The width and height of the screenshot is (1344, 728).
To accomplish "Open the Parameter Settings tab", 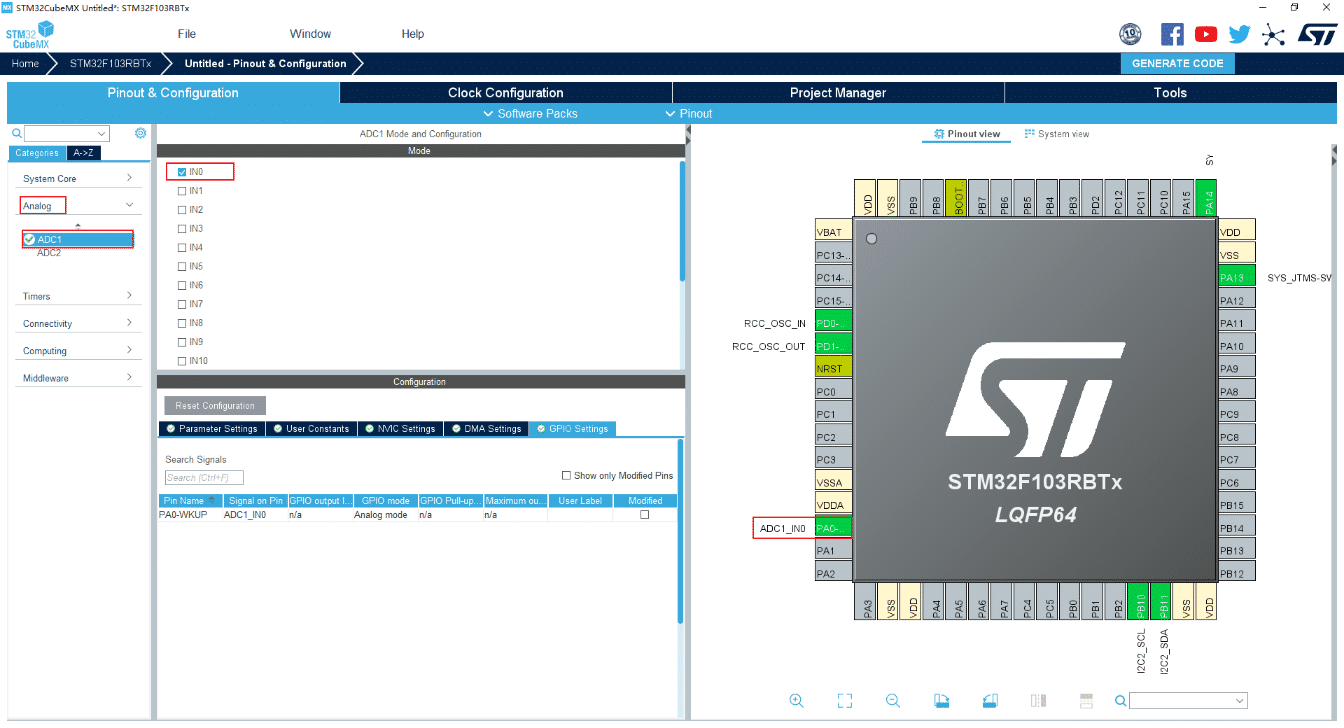I will pos(211,429).
